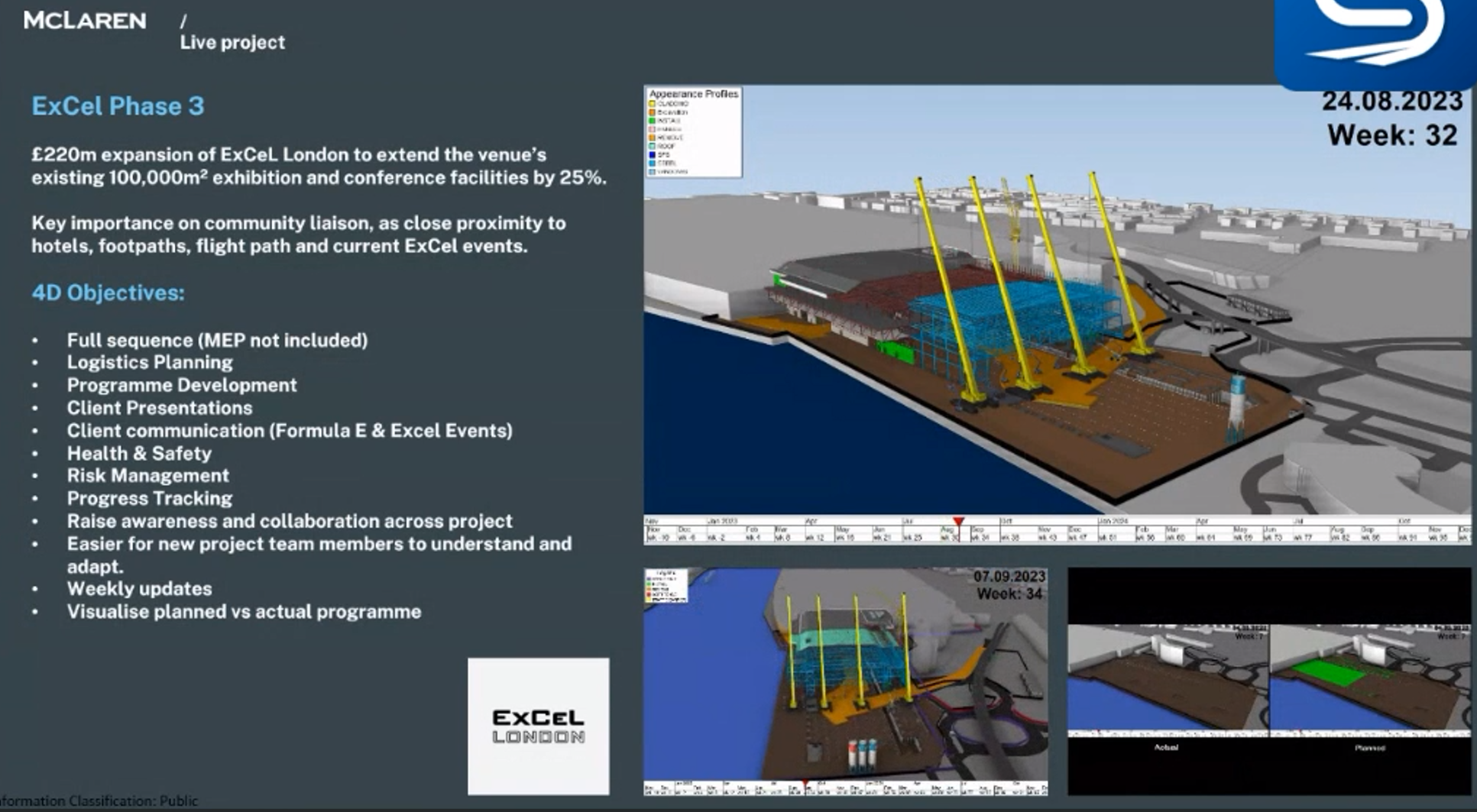
Task: Click the month timeline strip below main model
Action: click(1058, 529)
